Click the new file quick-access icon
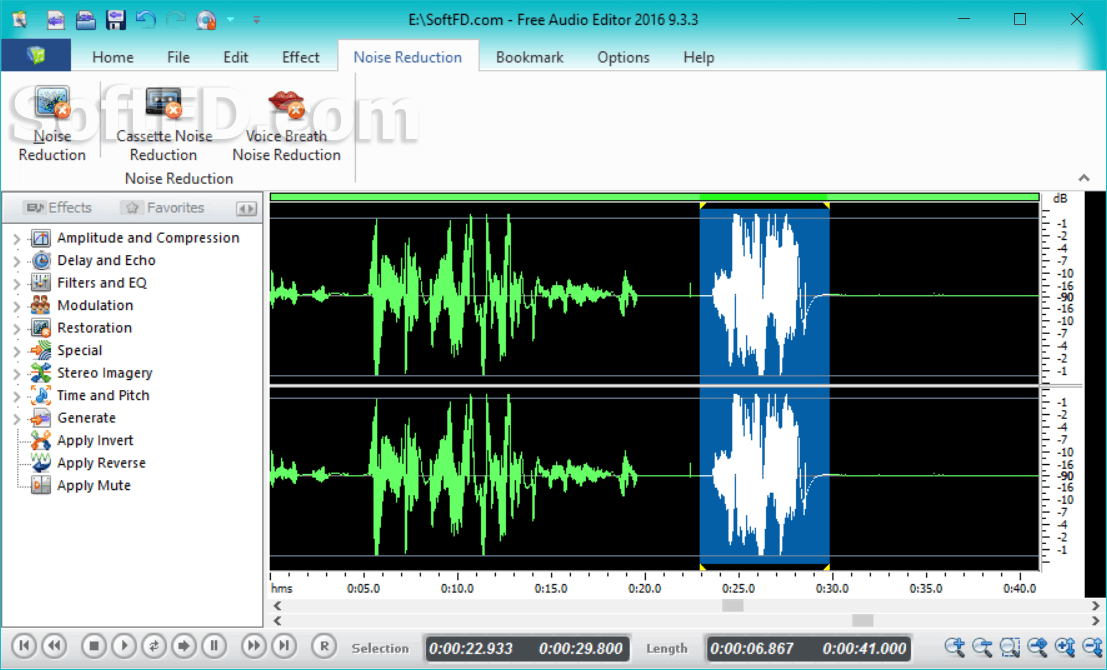 coord(55,19)
